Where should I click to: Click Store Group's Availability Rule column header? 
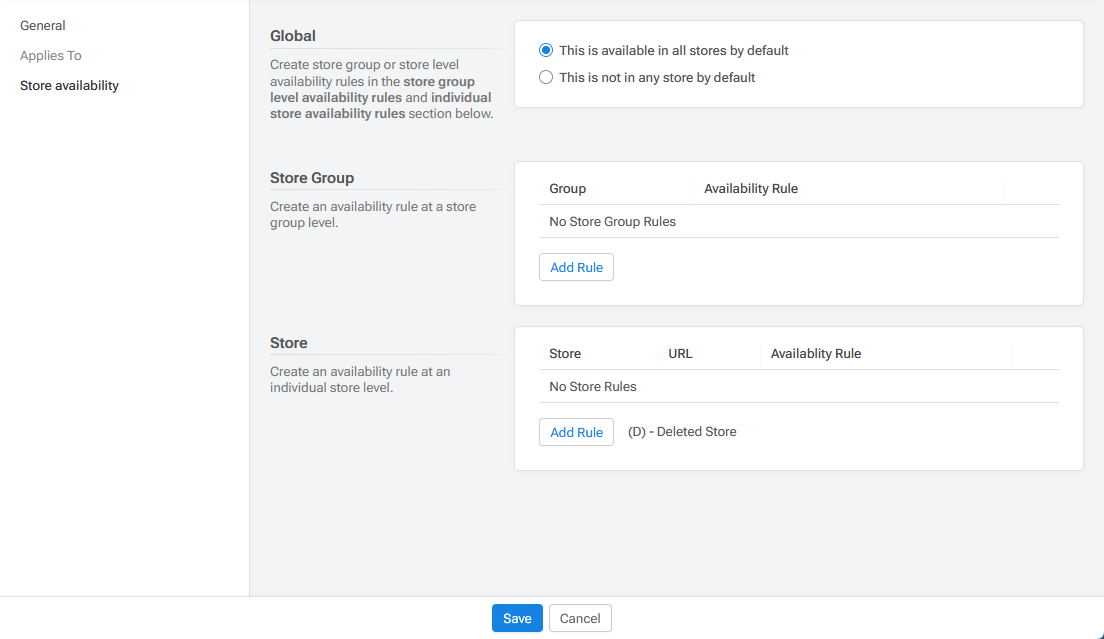tap(751, 189)
